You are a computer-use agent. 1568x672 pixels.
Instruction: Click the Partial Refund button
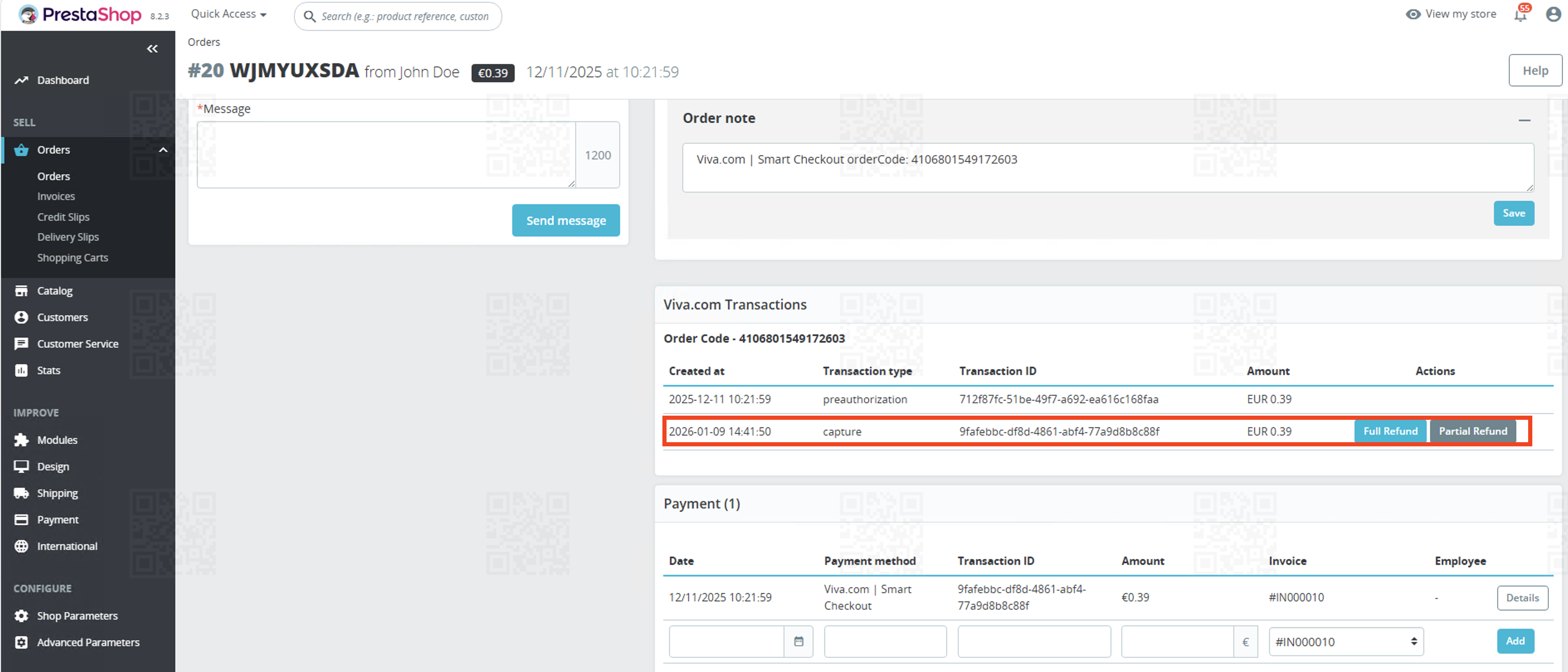coord(1473,431)
